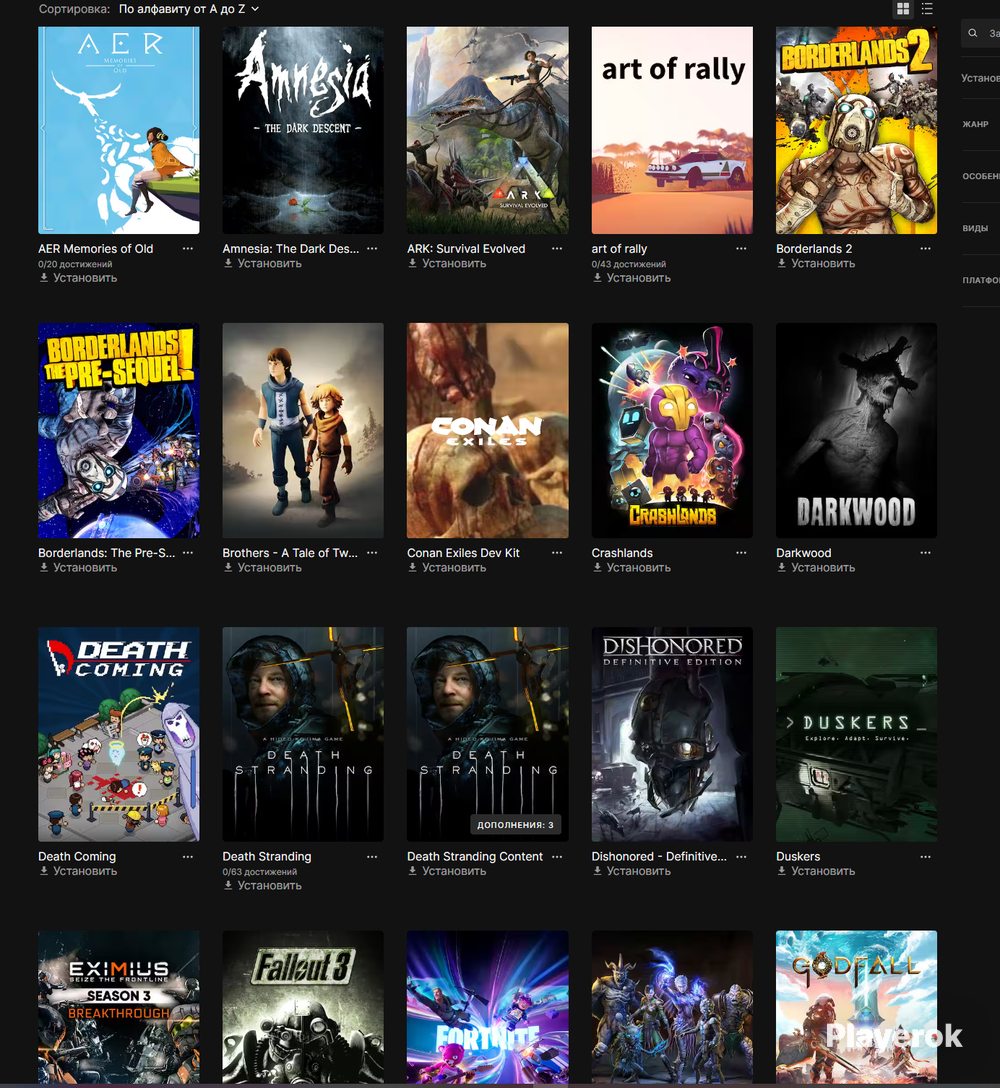This screenshot has width=1000, height=1088.
Task: Open more options for Conan Exiles Dev Kit
Action: [x=557, y=553]
